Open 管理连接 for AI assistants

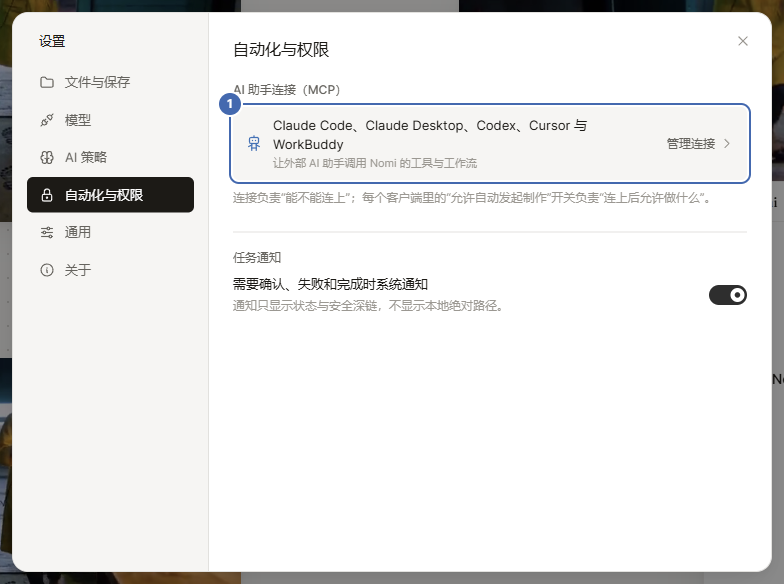(691, 144)
